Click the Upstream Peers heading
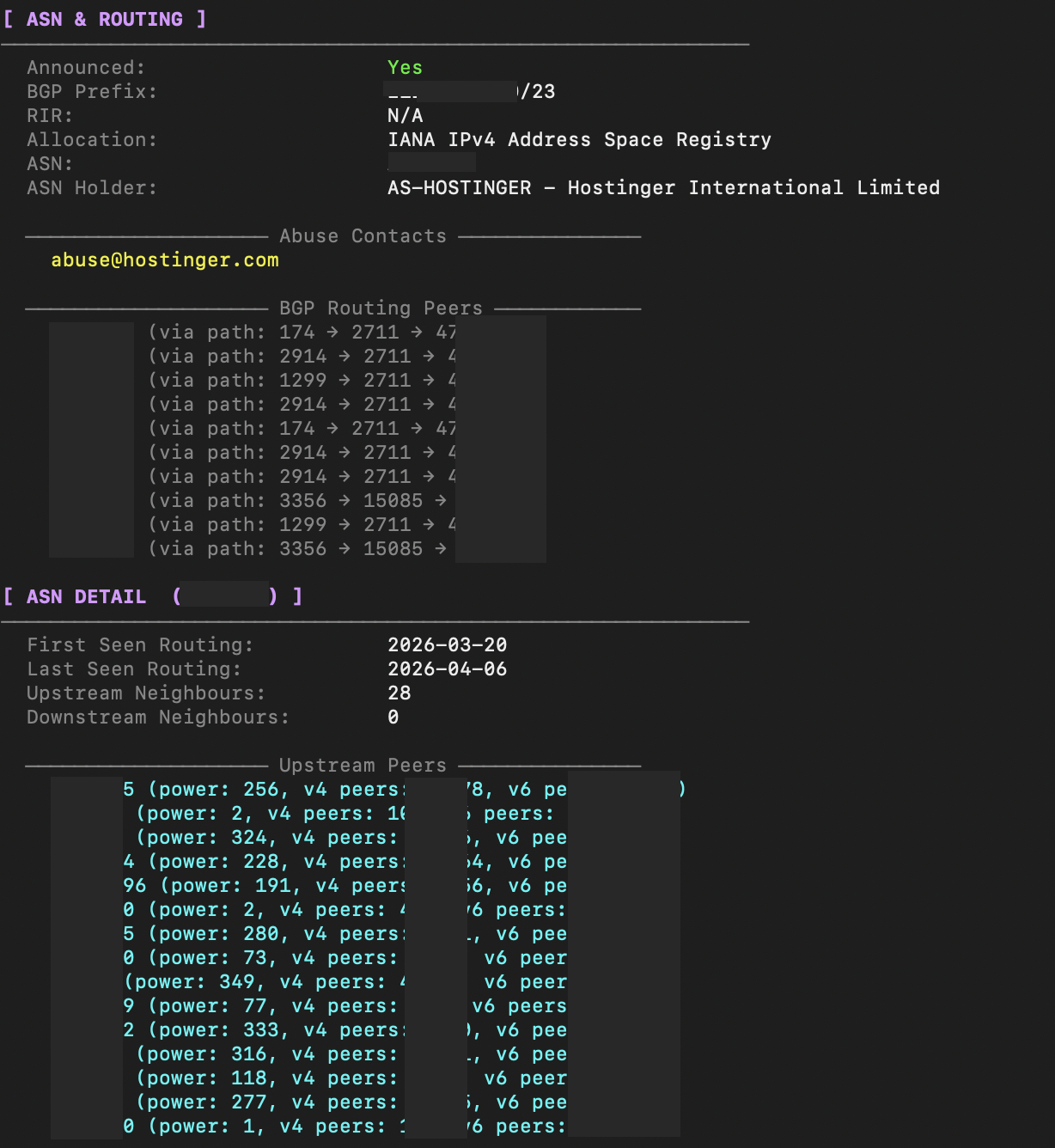 [x=363, y=766]
